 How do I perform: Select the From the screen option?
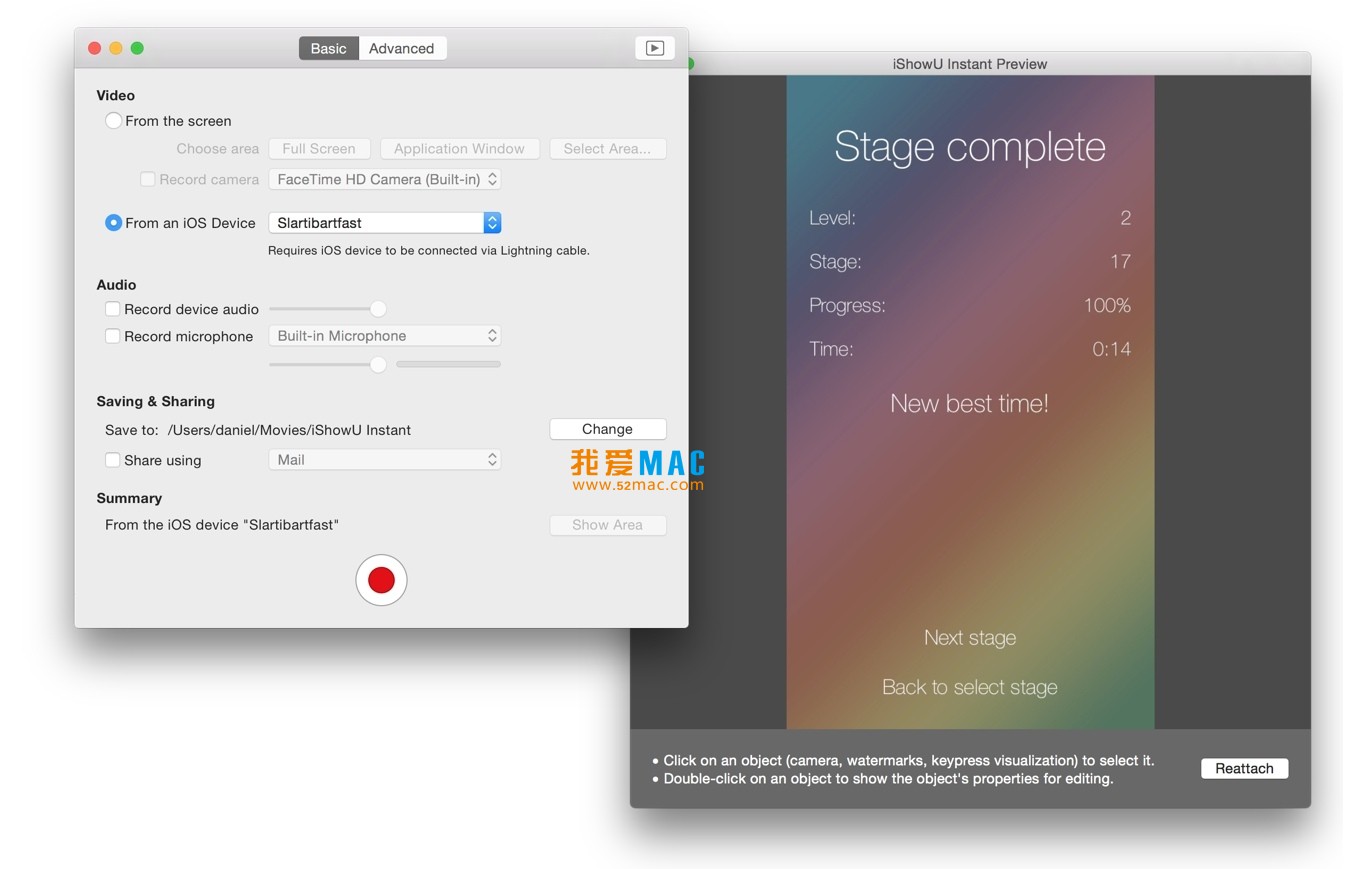114,120
